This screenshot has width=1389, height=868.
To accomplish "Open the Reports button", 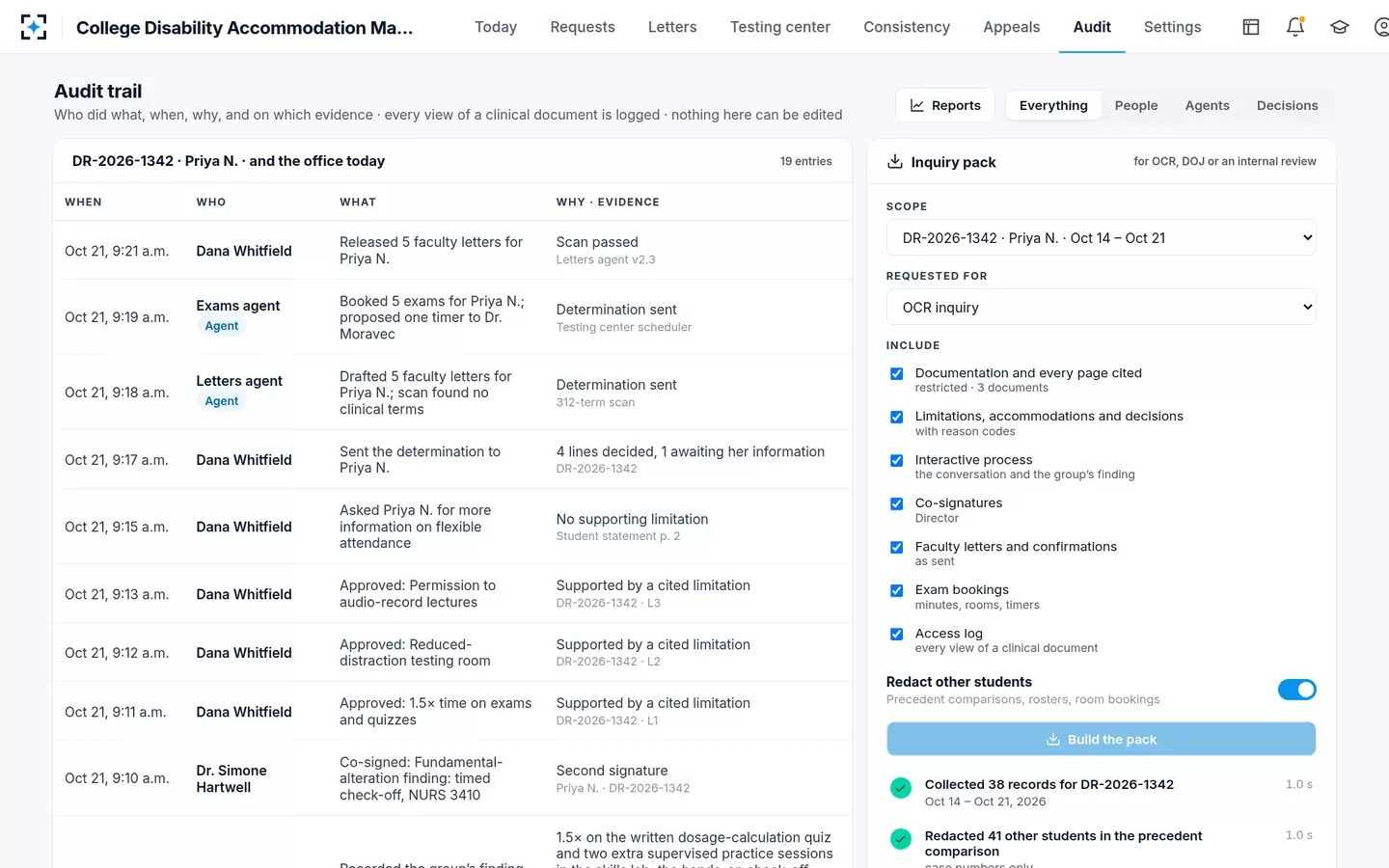I will click(945, 106).
